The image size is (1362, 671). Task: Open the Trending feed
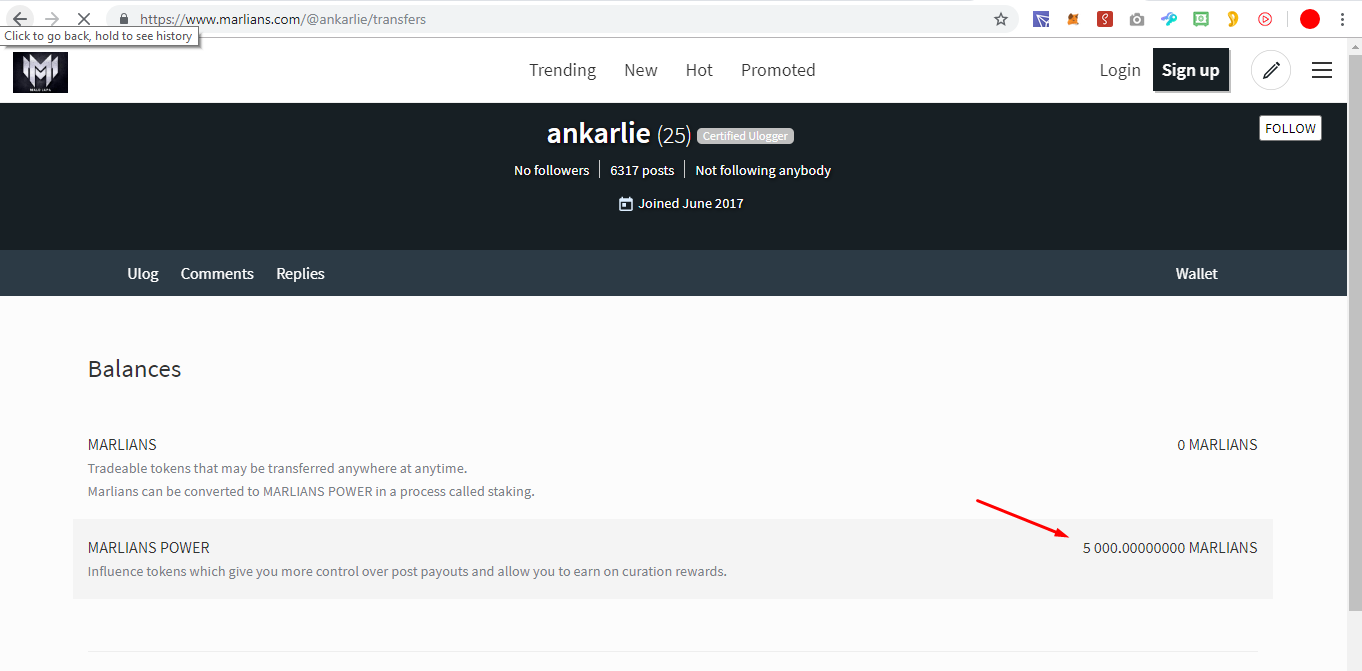click(562, 70)
